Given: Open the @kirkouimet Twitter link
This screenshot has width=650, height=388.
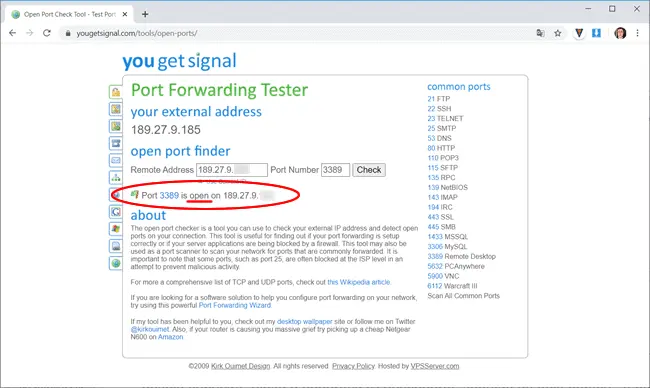Looking at the screenshot, I should pos(150,329).
